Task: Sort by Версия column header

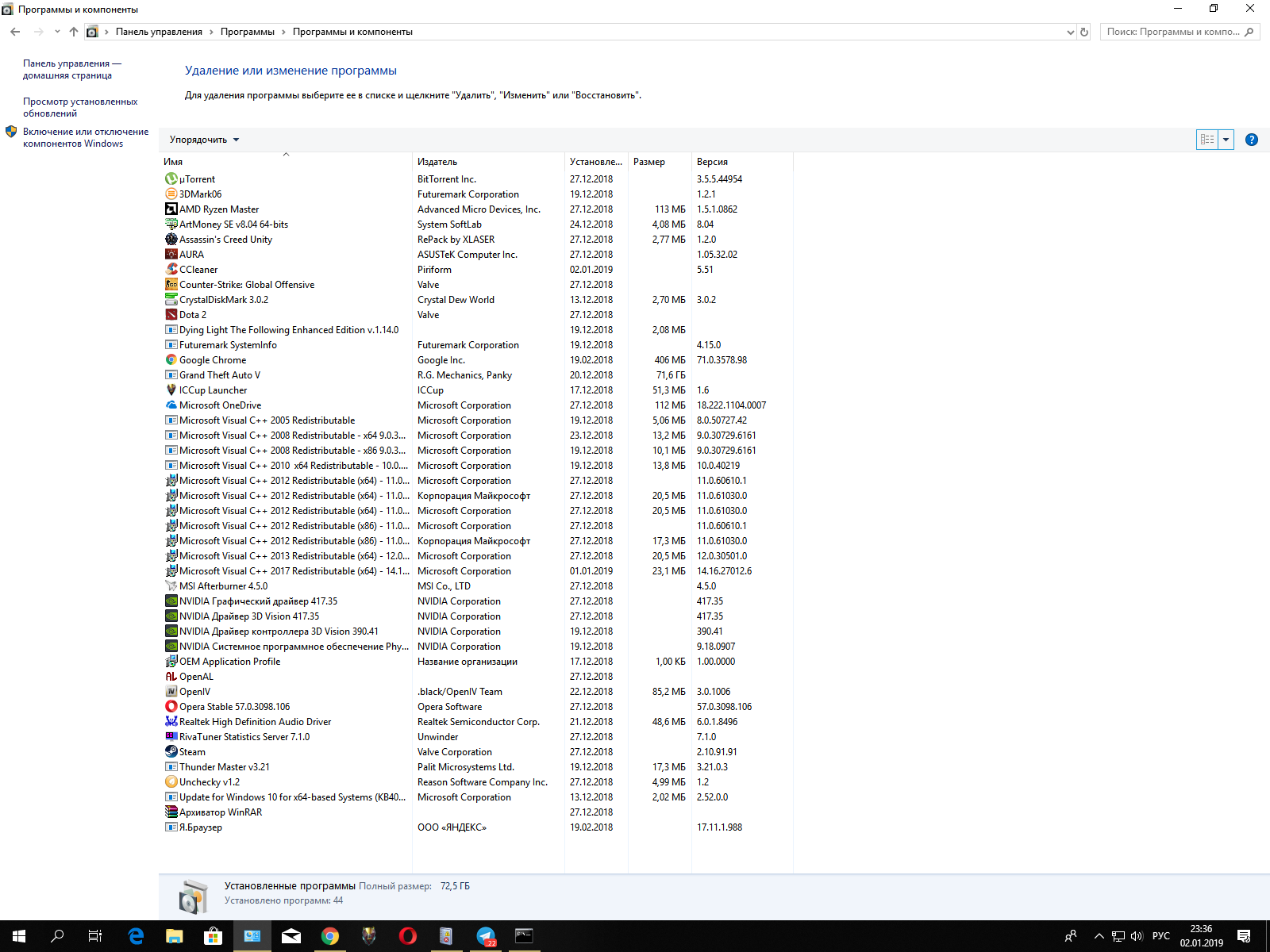Action: pos(742,162)
